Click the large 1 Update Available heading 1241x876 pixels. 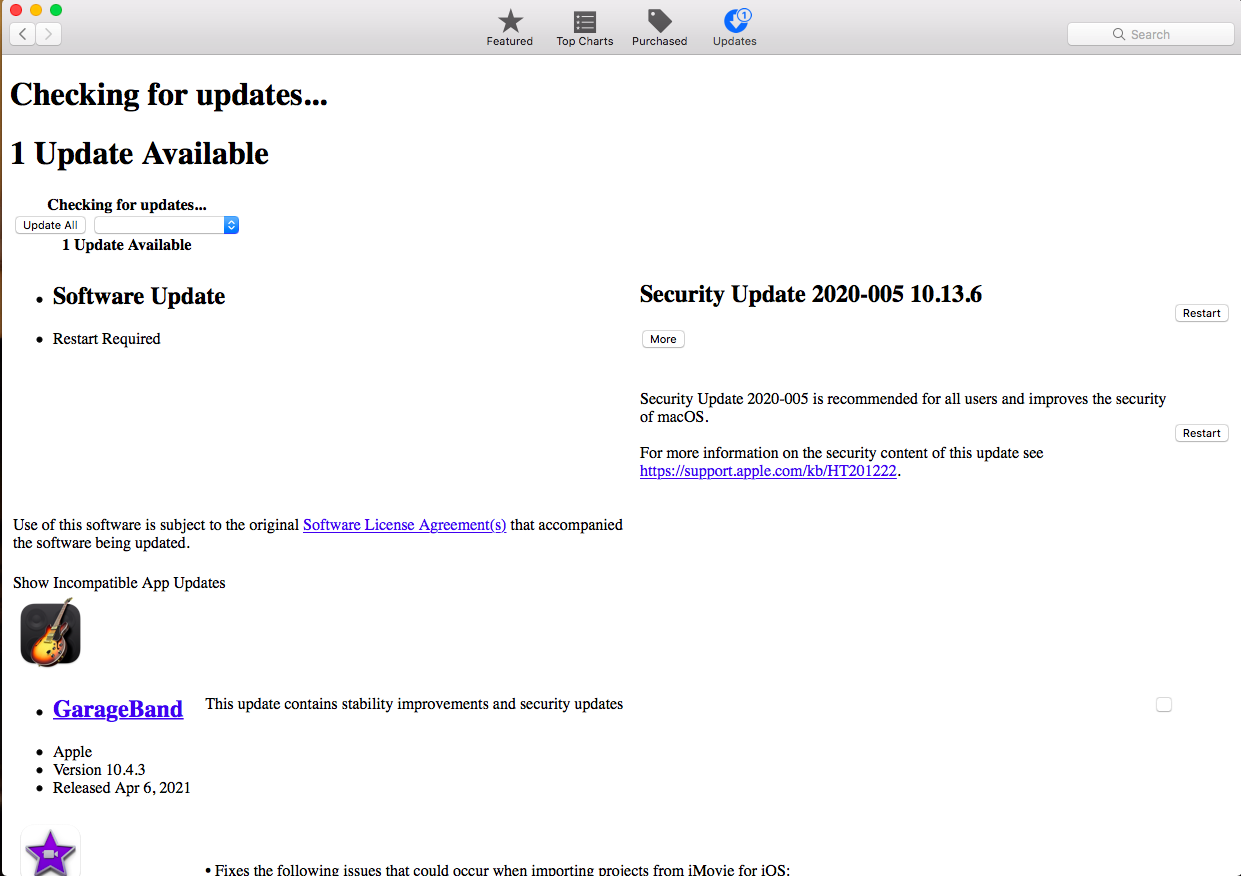tap(140, 153)
